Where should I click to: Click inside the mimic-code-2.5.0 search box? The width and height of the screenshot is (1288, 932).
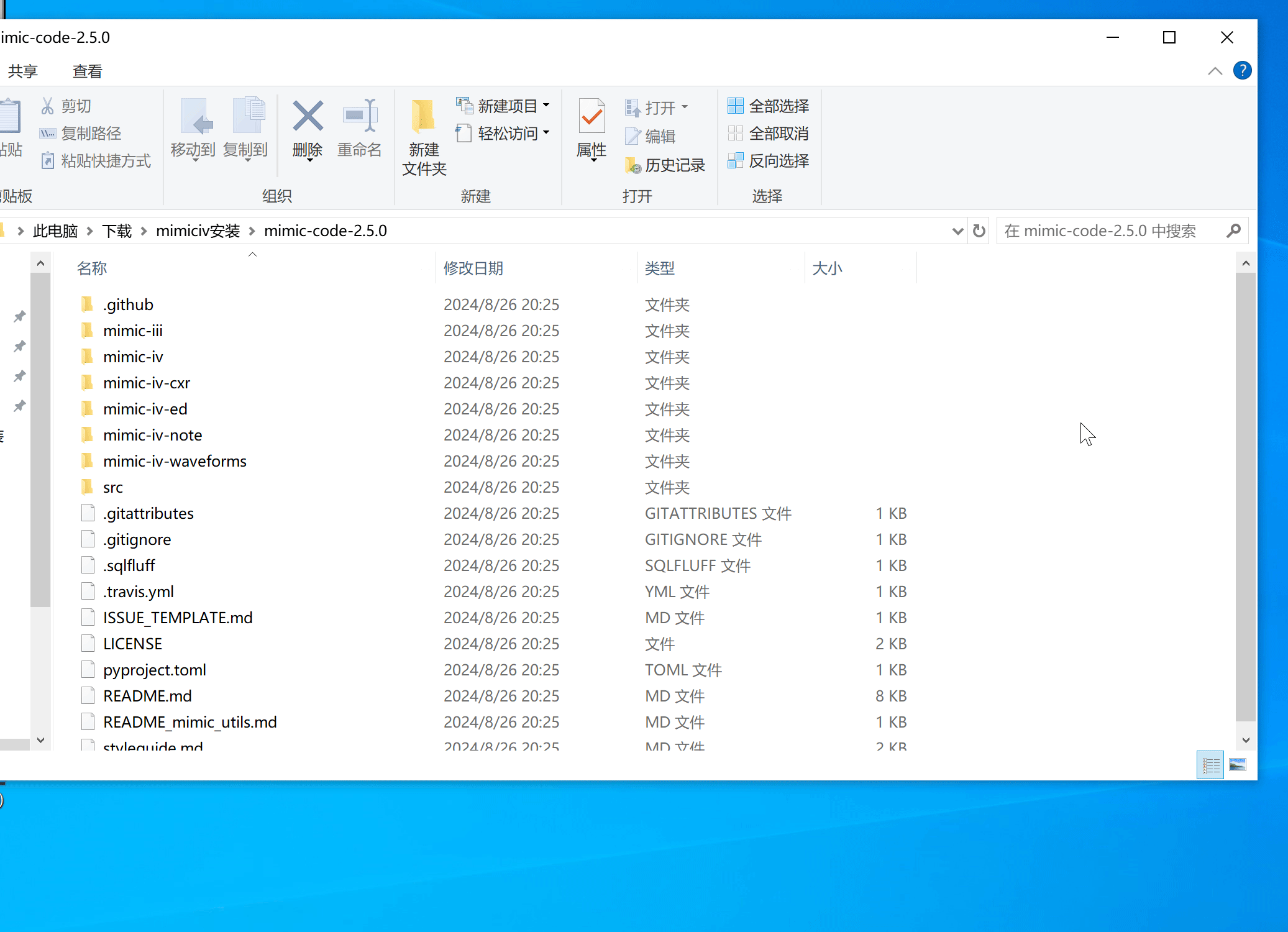1106,231
